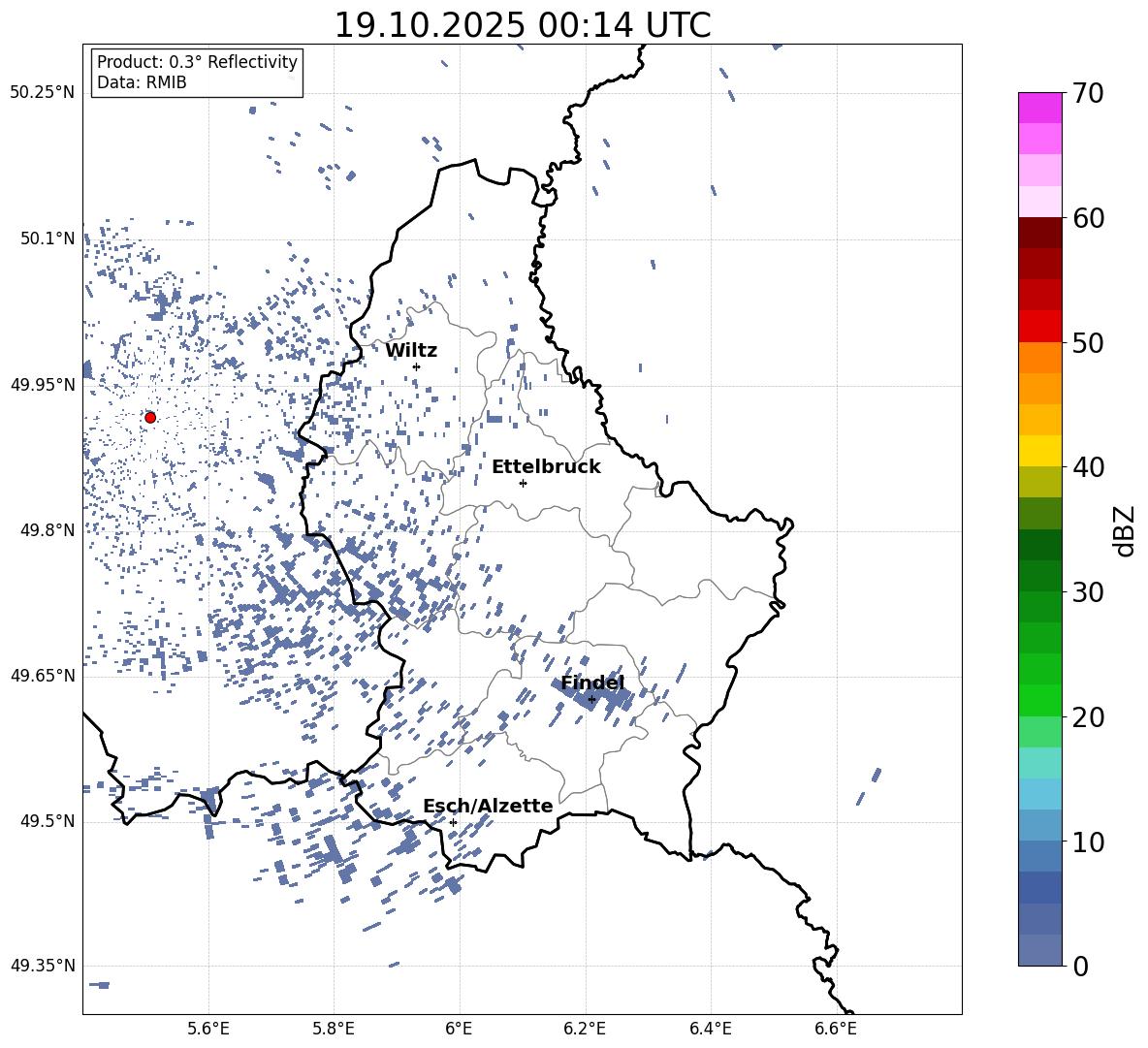
Task: Pick the yellow colorbar segment above 40
Action: click(1039, 451)
